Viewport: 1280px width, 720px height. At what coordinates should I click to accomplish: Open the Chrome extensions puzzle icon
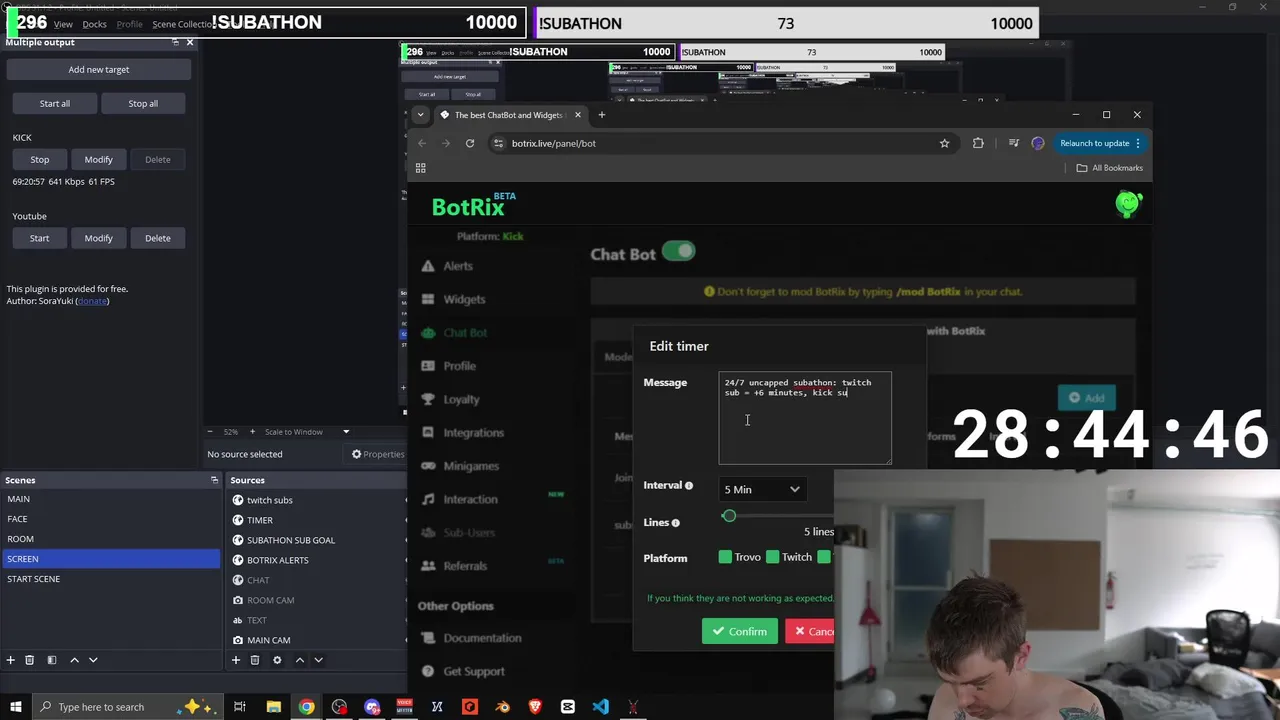tap(978, 143)
